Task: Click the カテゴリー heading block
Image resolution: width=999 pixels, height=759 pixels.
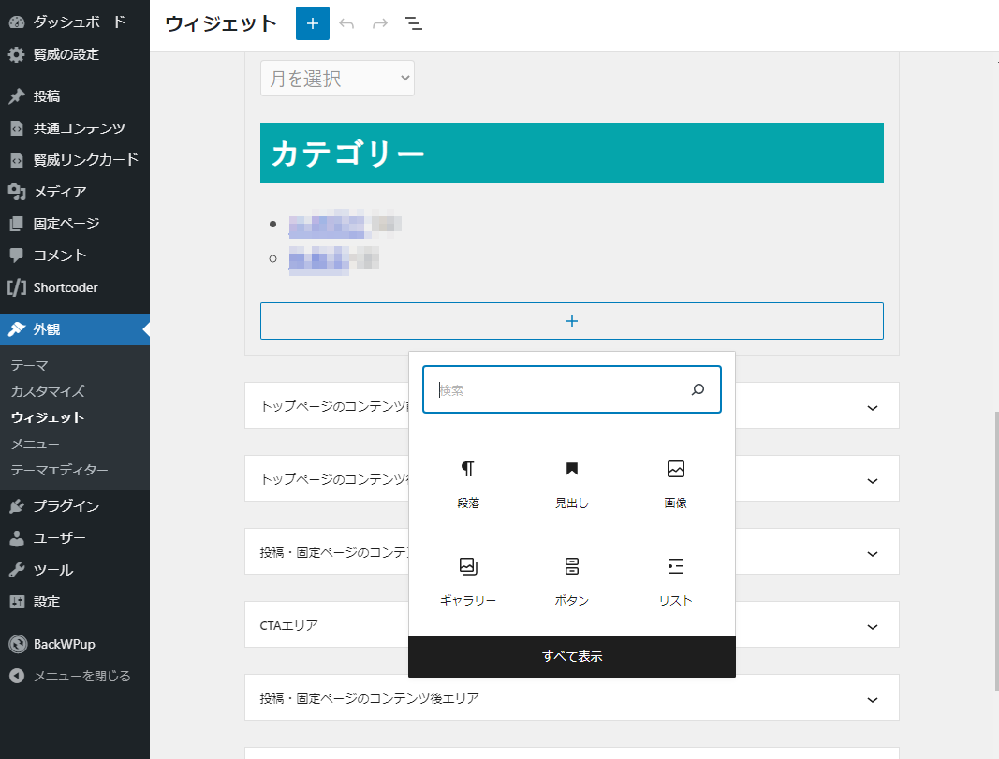Action: 571,153
